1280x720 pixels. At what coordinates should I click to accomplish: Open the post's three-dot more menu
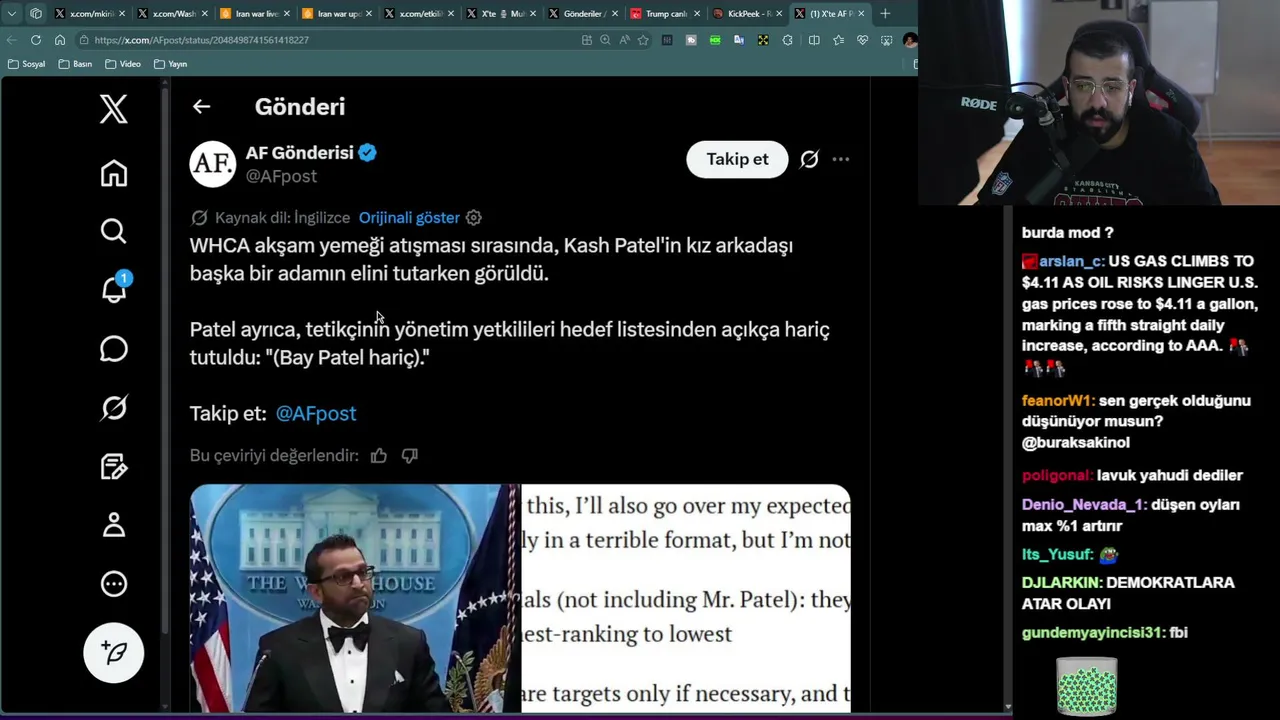coord(841,159)
